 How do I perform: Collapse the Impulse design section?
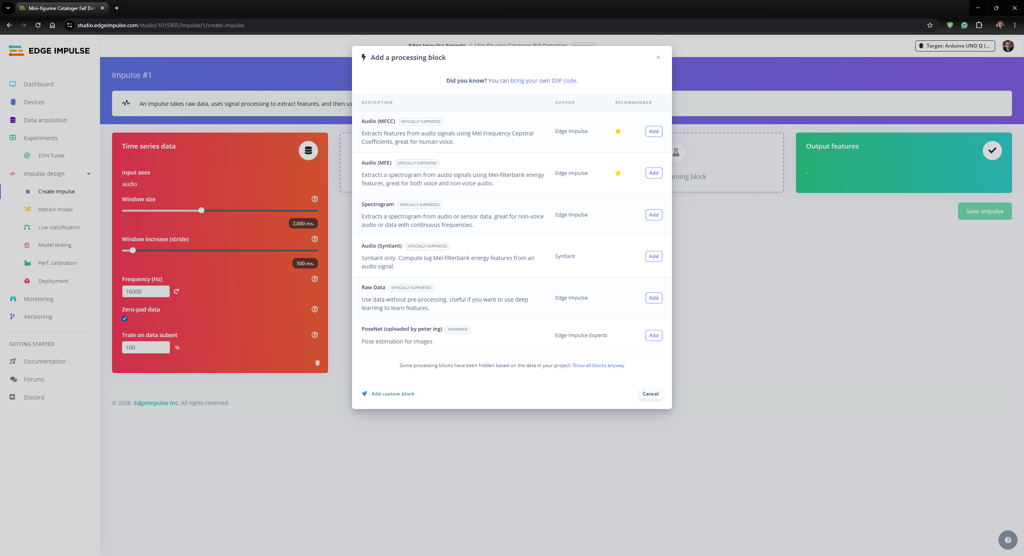(x=88, y=174)
